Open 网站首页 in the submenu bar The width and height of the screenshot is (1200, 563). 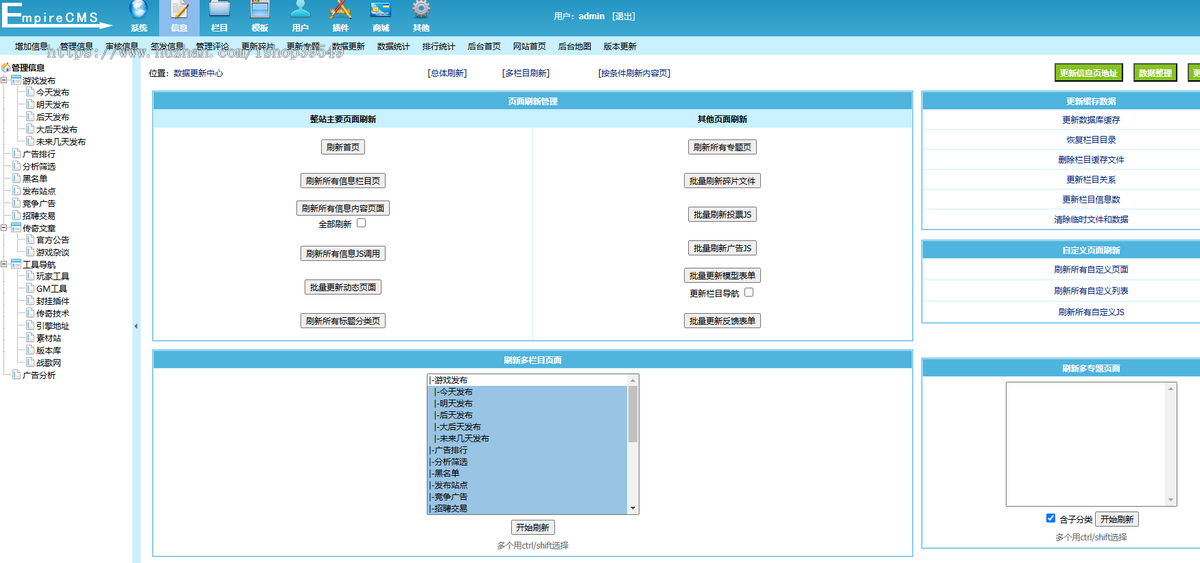click(x=530, y=46)
